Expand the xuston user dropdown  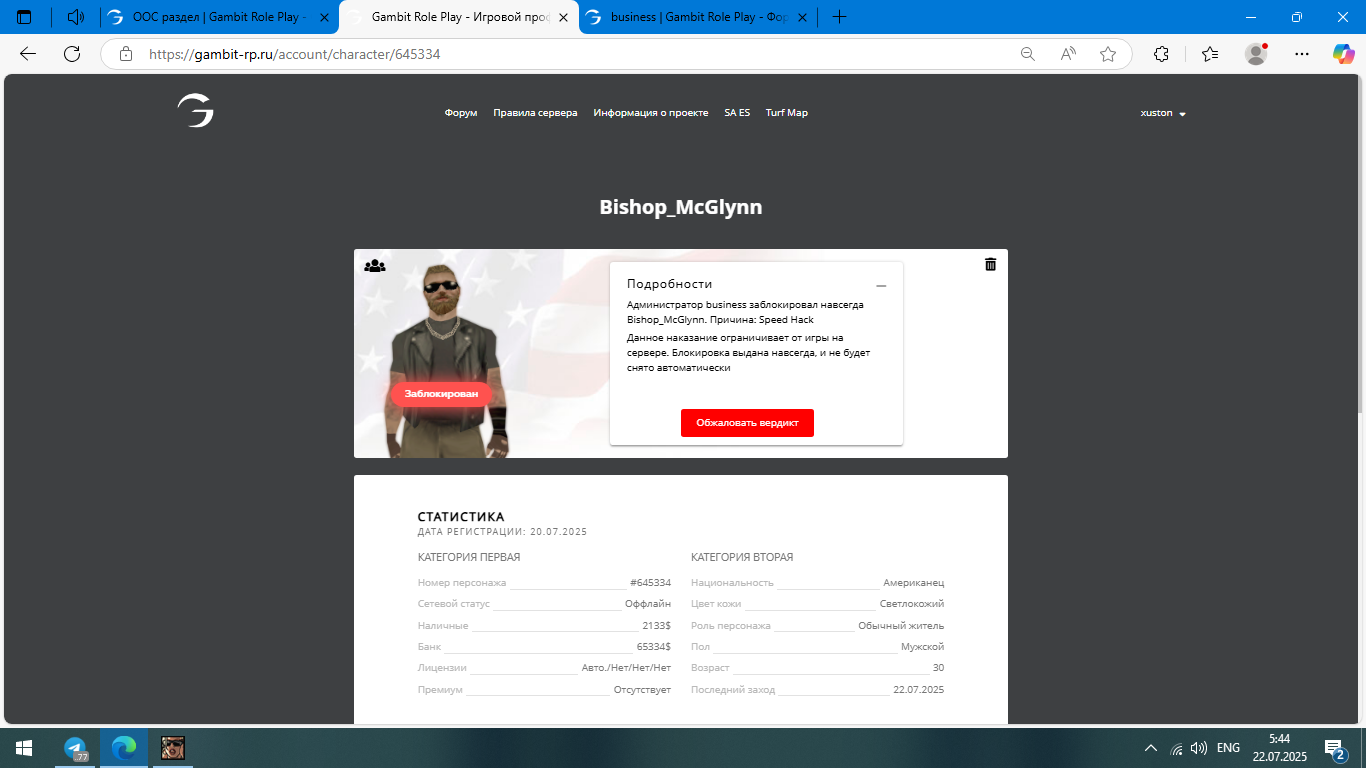pos(1163,113)
